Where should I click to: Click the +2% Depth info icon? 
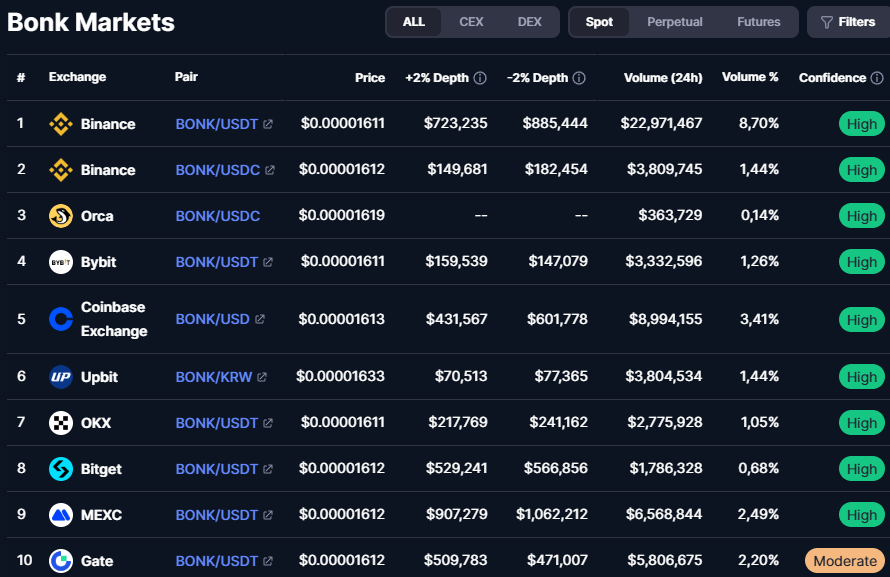480,78
